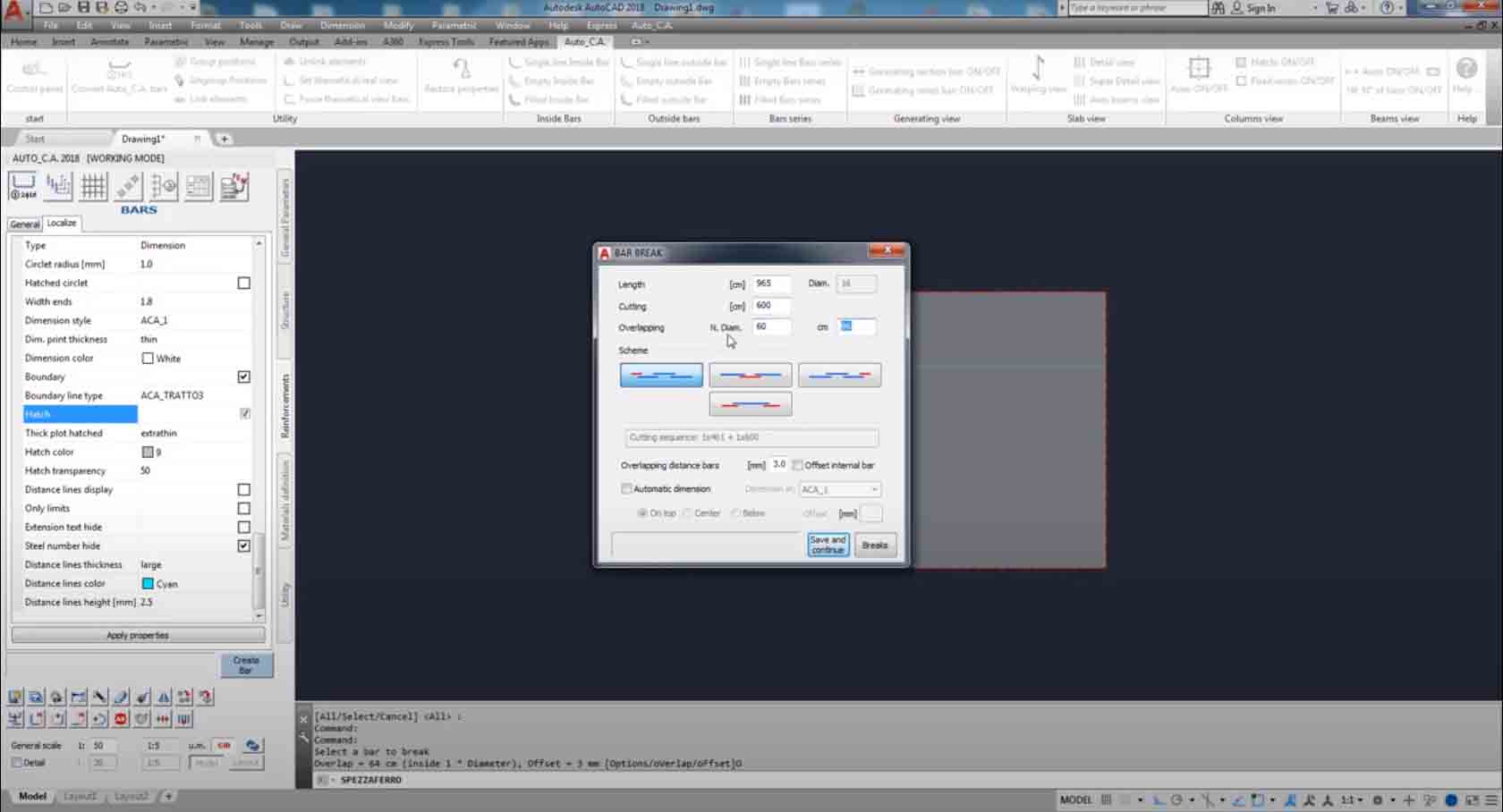The height and width of the screenshot is (812, 1503).
Task: Uncheck the Steel number hide checkbox
Action: pos(243,546)
